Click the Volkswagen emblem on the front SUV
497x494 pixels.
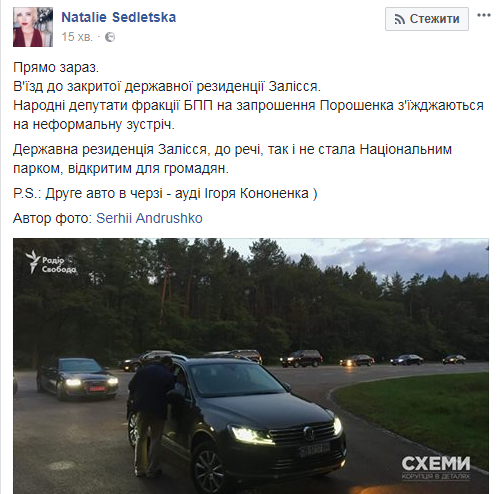308,433
